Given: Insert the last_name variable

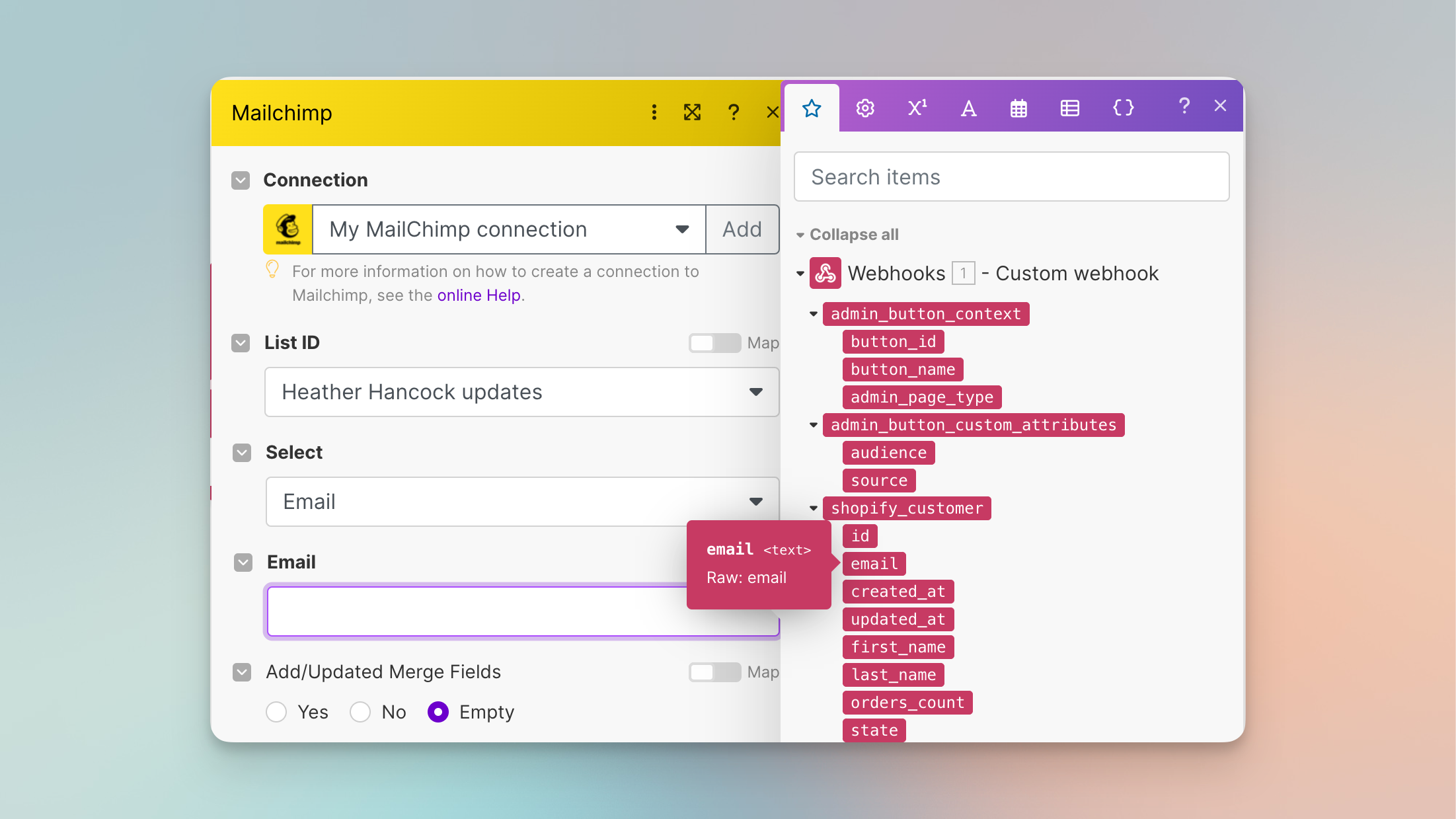Looking at the screenshot, I should click(x=893, y=675).
